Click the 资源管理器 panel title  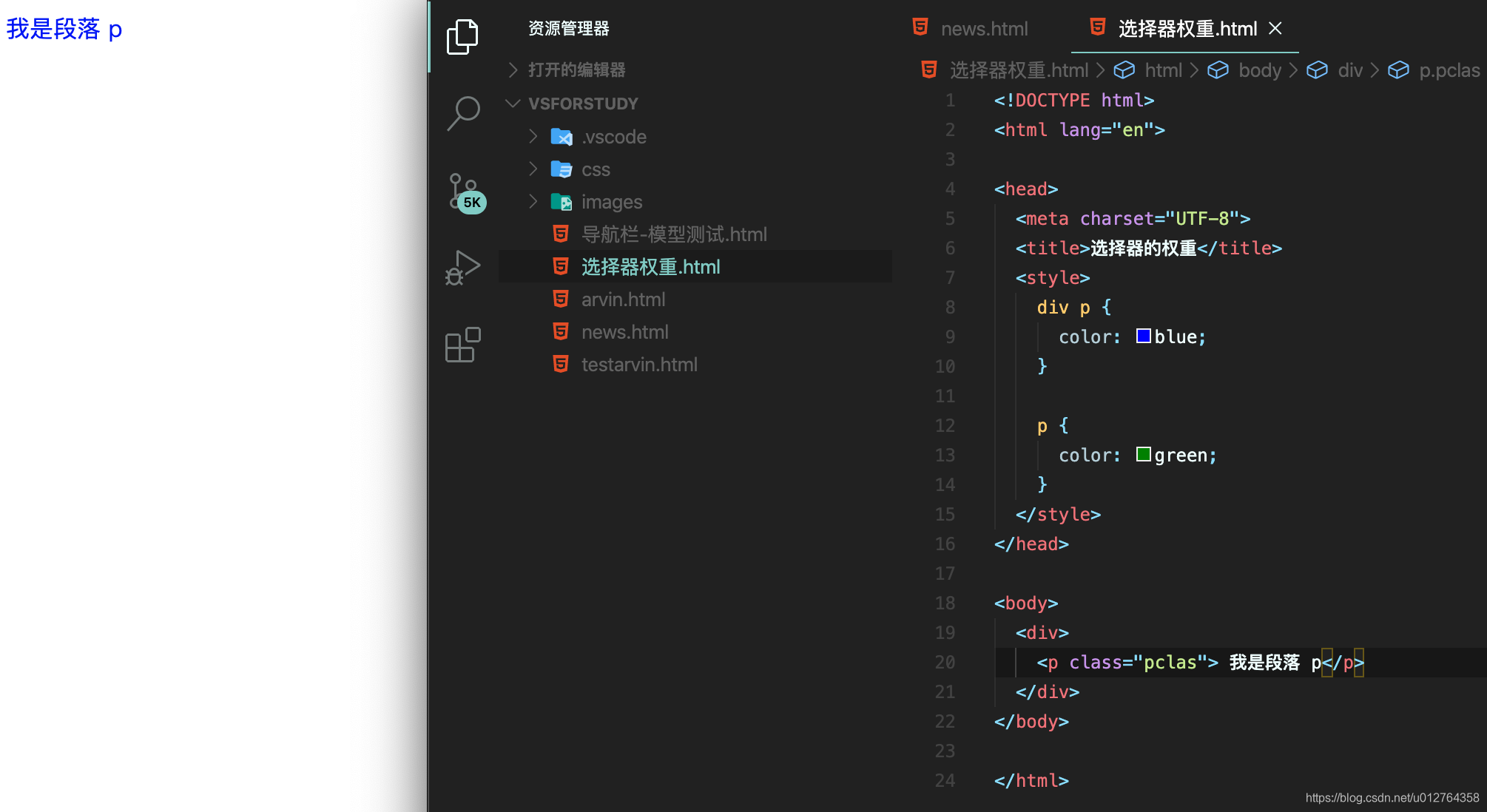click(x=568, y=28)
